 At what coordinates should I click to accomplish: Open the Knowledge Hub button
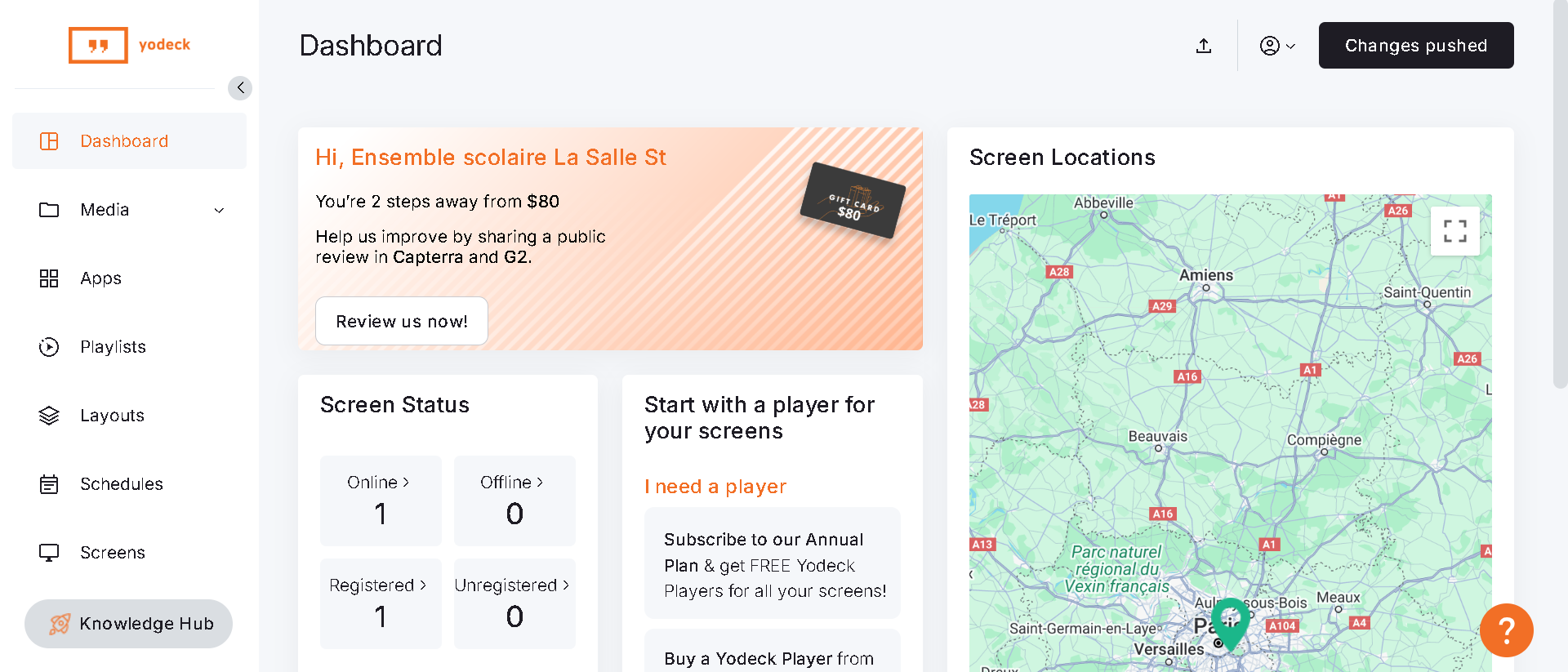tap(129, 624)
